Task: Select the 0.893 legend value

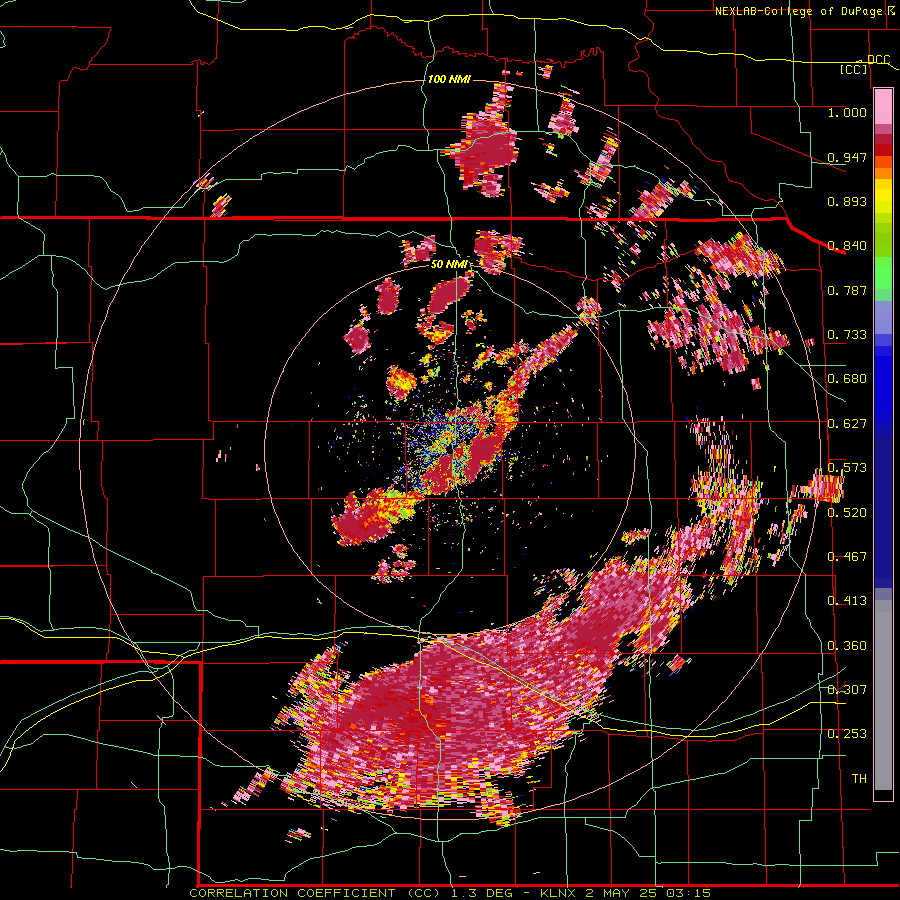Action: coord(847,201)
